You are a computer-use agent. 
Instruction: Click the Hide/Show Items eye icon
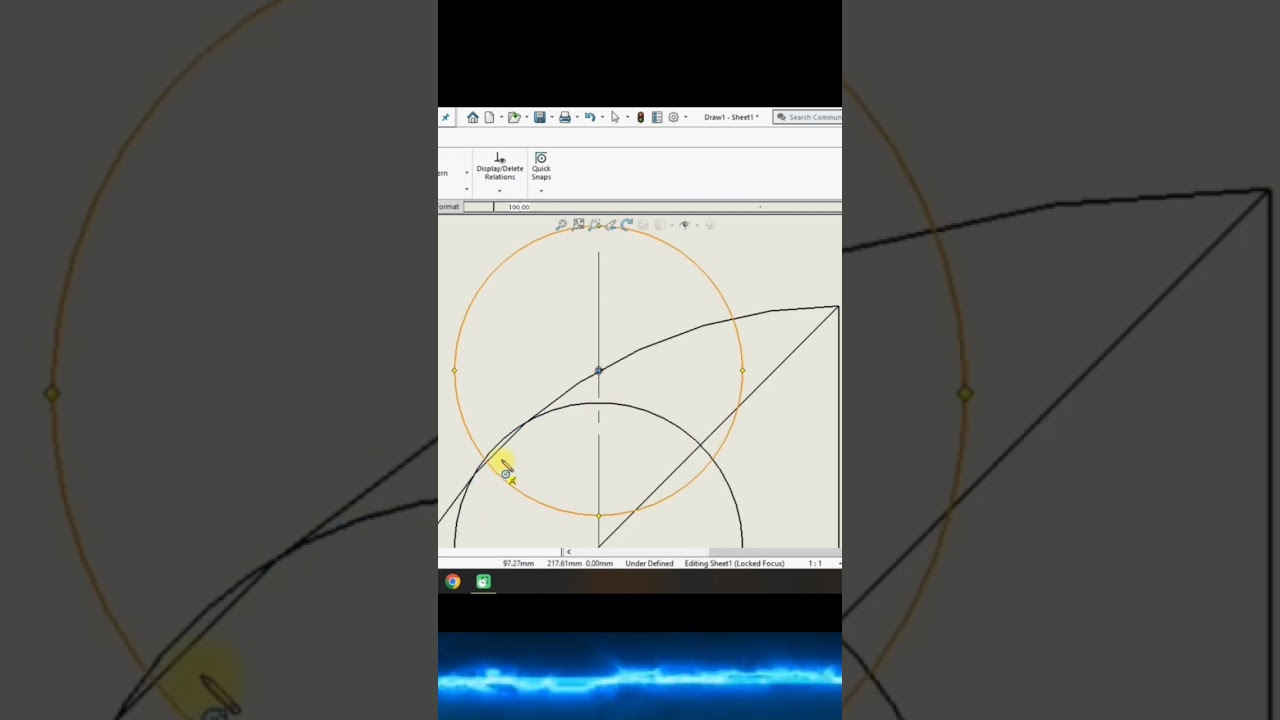[x=685, y=225]
